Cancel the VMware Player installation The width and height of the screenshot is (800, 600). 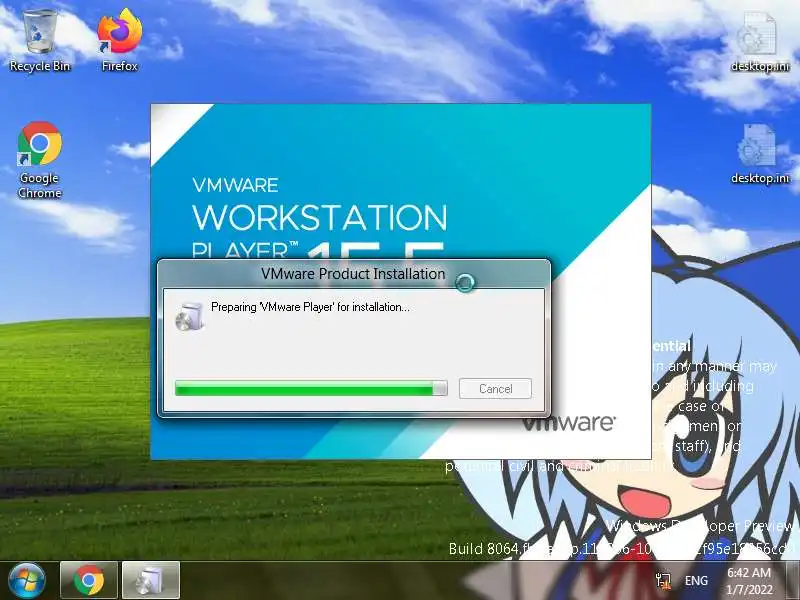tap(495, 389)
